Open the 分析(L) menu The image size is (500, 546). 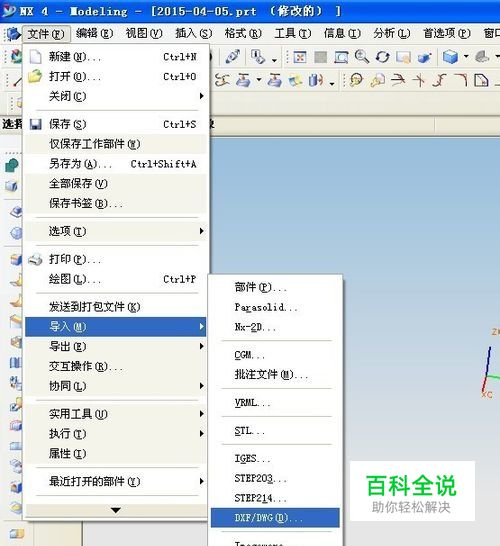click(392, 33)
